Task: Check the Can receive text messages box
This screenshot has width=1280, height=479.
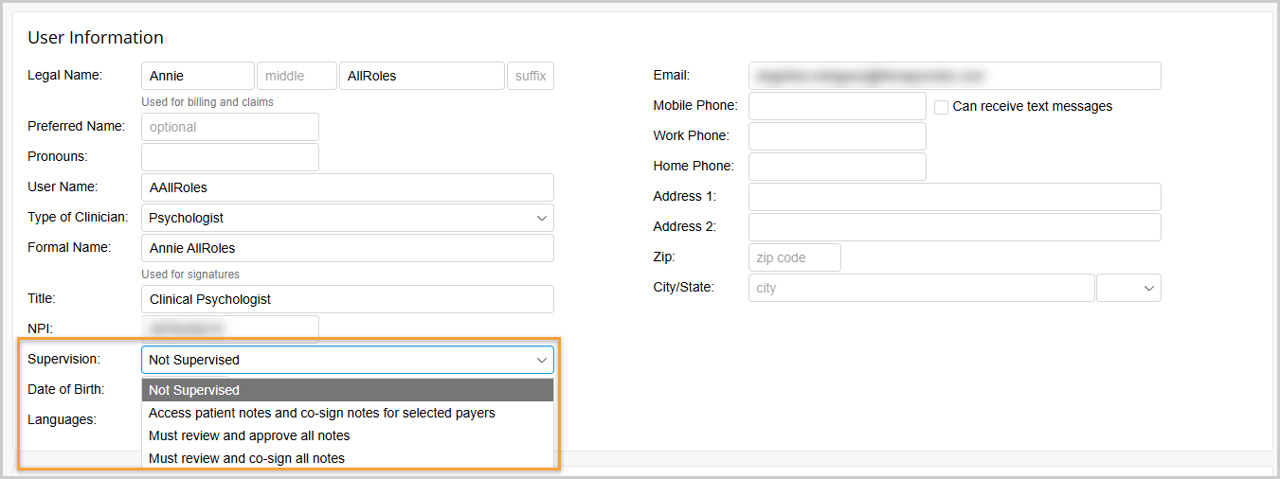Action: point(941,106)
